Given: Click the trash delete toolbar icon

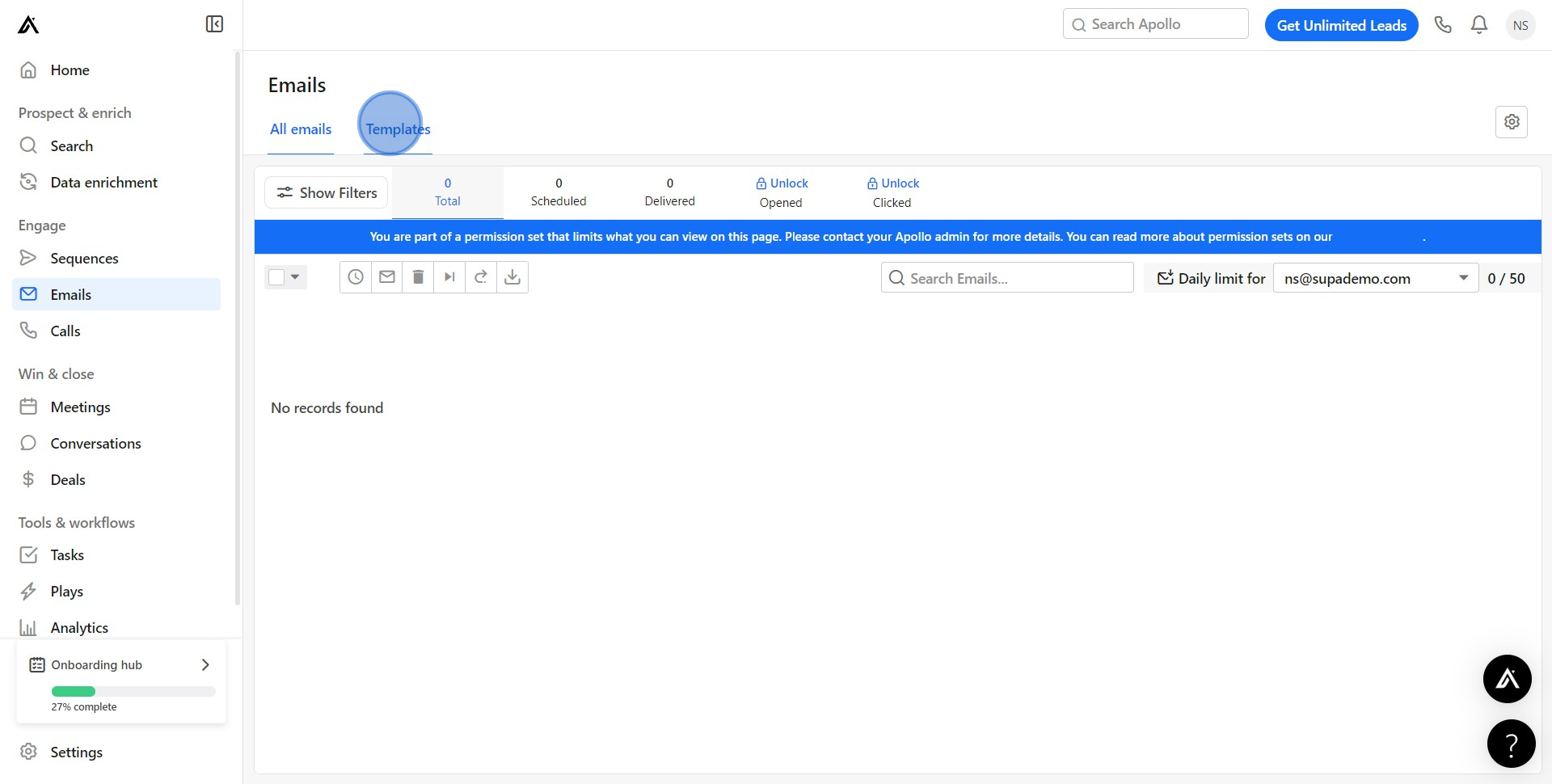Looking at the screenshot, I should tap(418, 277).
